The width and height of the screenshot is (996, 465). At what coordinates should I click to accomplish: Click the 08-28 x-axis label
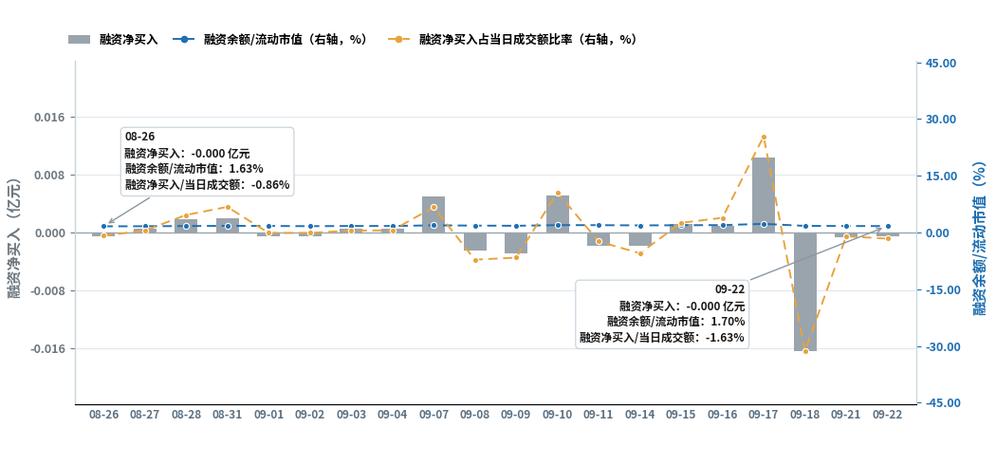pos(186,414)
